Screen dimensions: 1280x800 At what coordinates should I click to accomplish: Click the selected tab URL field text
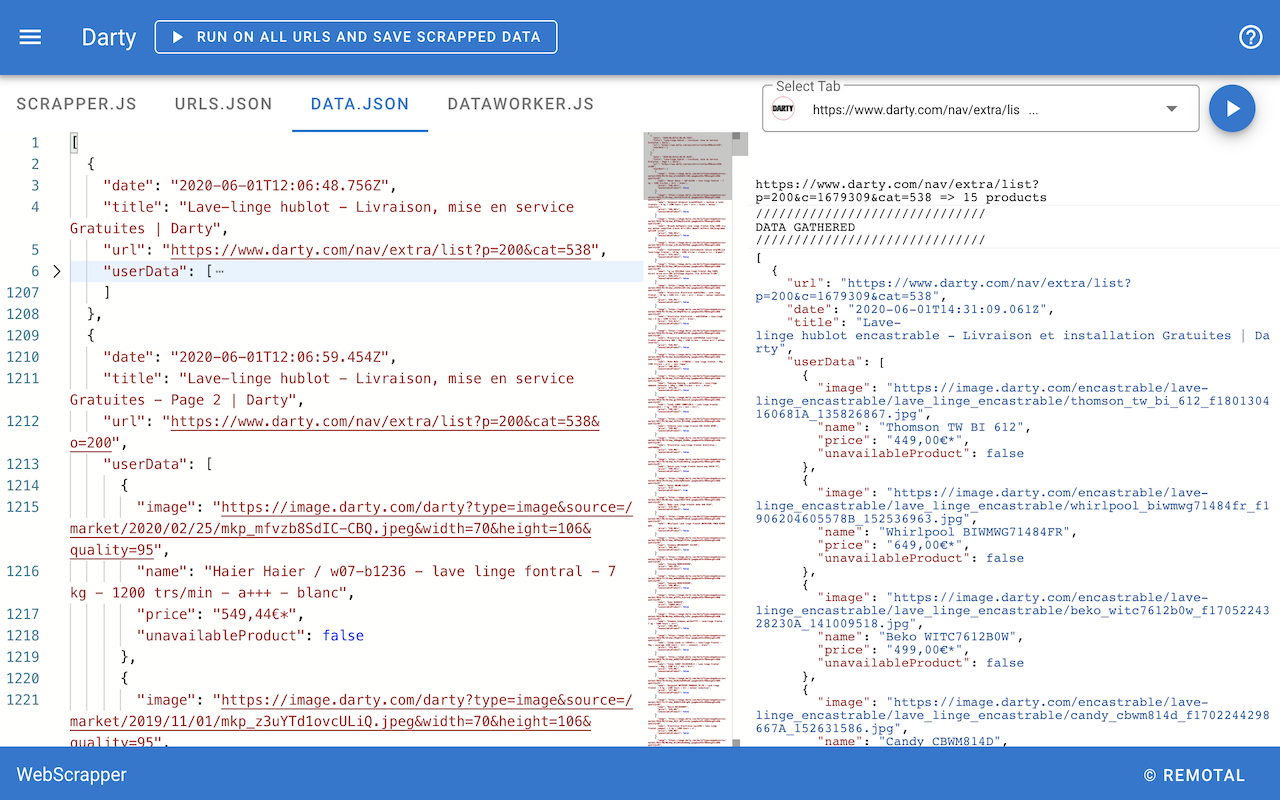pyautogui.click(x=925, y=110)
